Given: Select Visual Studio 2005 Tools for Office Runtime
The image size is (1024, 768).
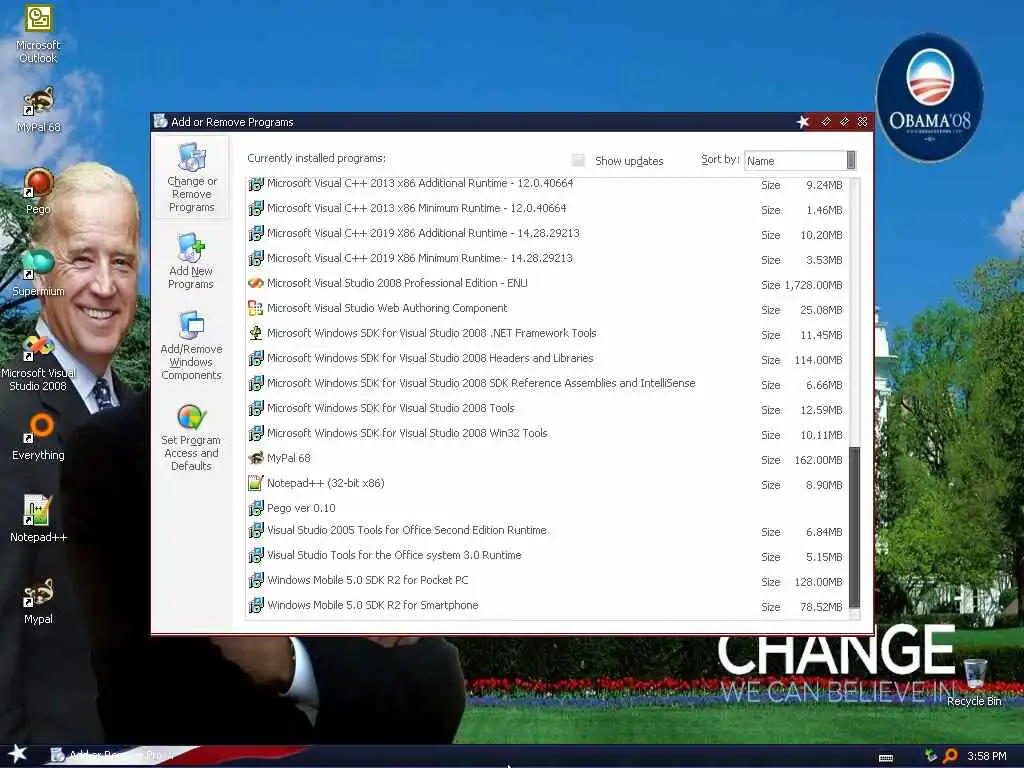Looking at the screenshot, I should [x=547, y=531].
